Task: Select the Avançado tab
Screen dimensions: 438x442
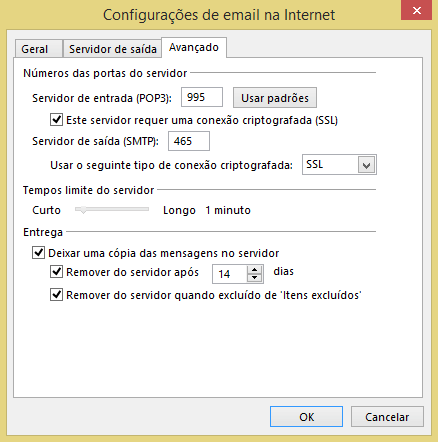Action: point(194,47)
